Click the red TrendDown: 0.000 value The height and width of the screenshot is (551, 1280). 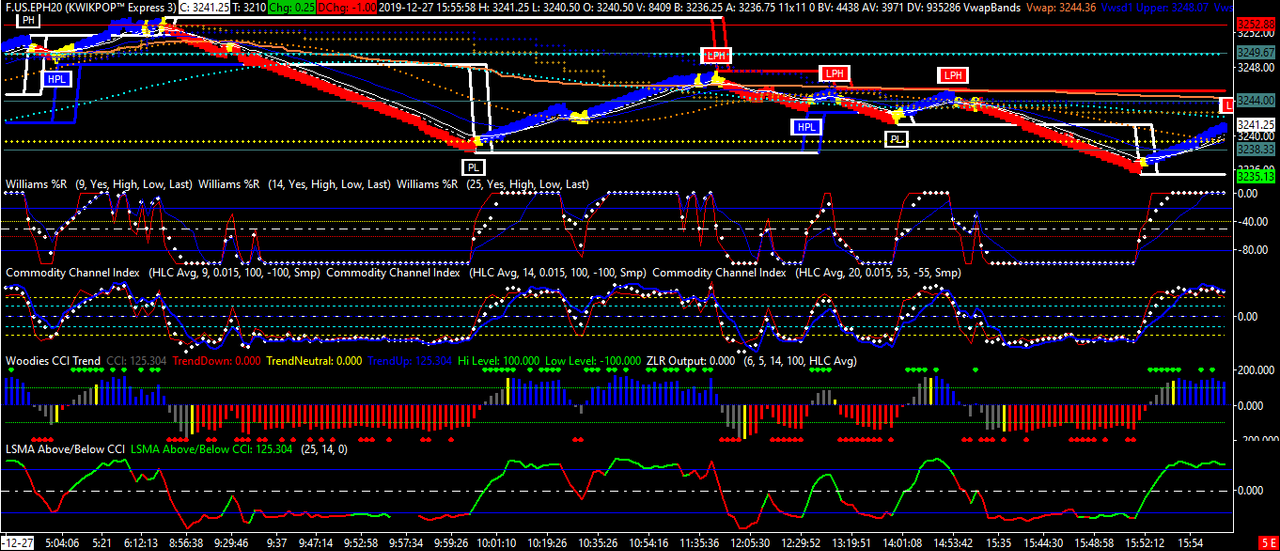pos(218,360)
